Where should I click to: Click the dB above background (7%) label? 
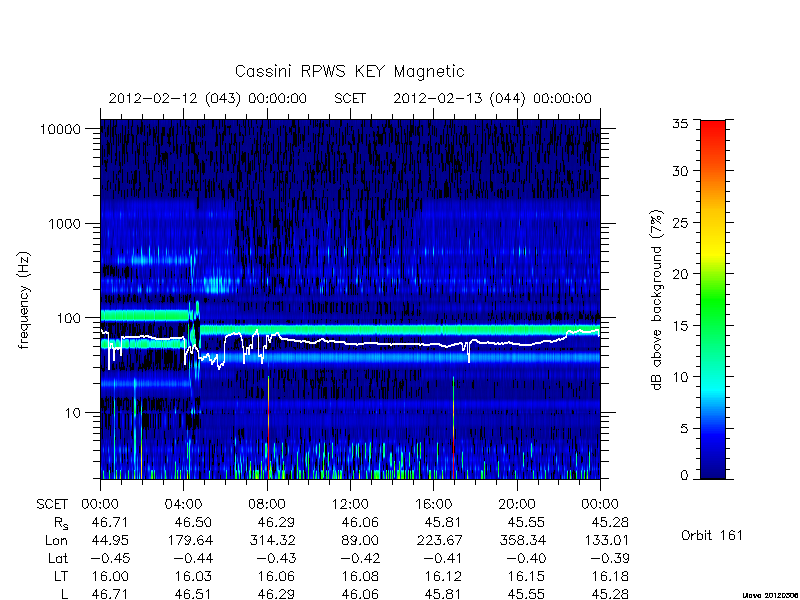click(658, 301)
